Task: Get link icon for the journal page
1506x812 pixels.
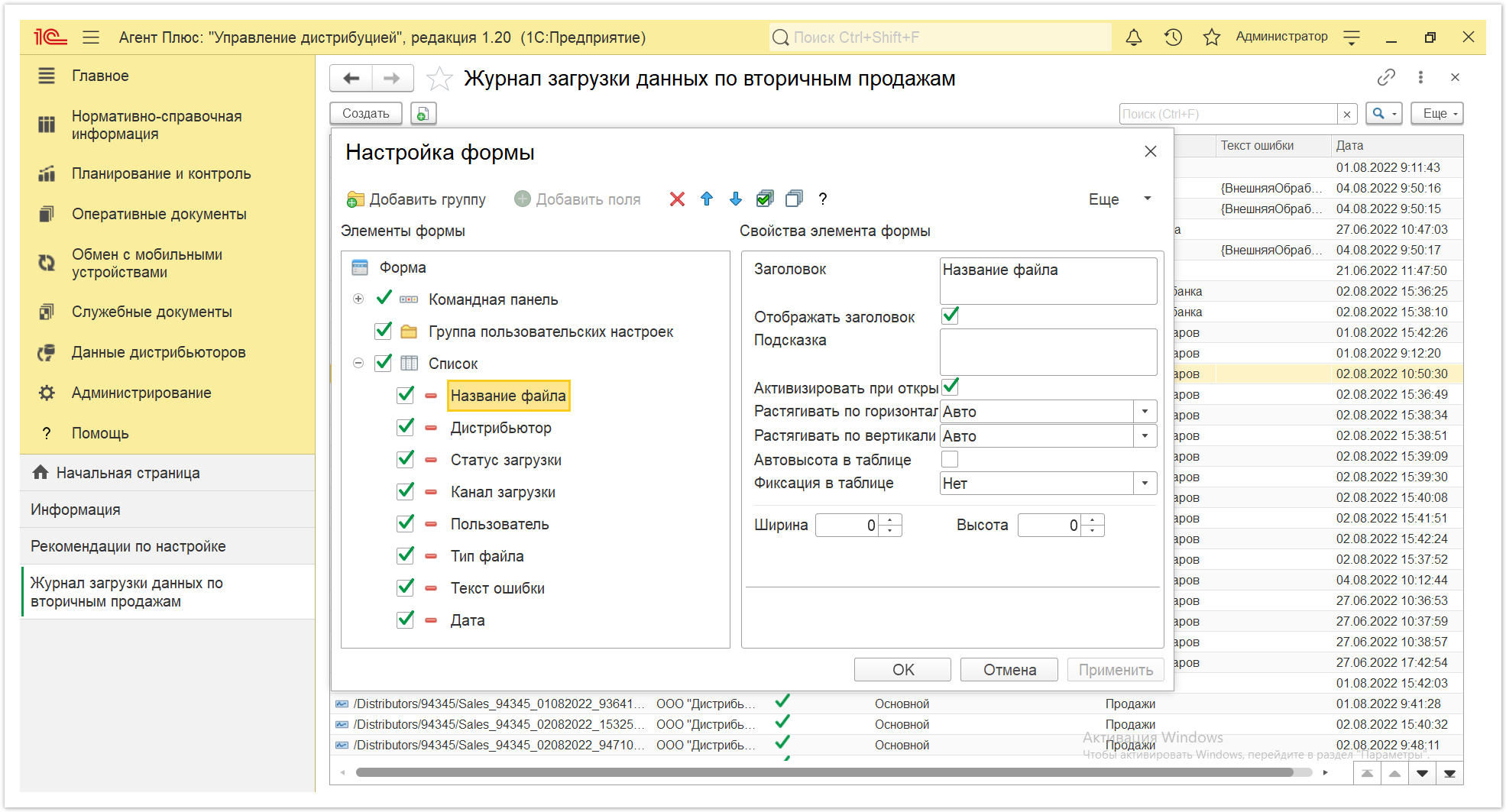Action: point(1386,77)
